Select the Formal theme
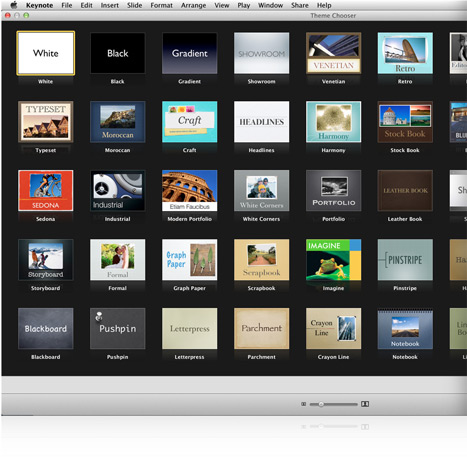The height and width of the screenshot is (458, 467). (118, 260)
